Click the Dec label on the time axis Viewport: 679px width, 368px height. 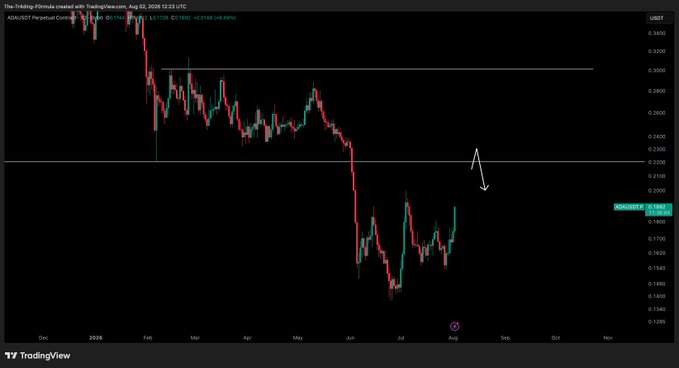coord(43,338)
